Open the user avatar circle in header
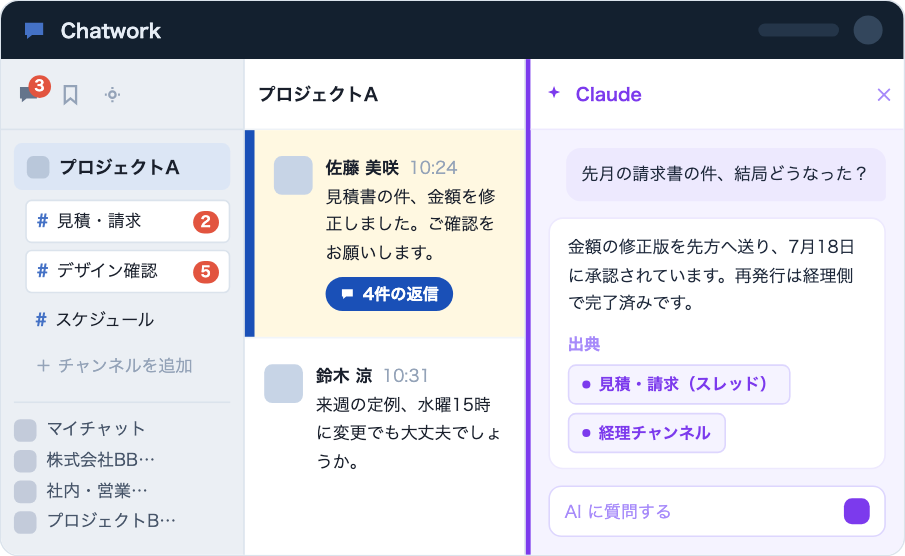Image resolution: width=905 pixels, height=556 pixels. coord(867,30)
